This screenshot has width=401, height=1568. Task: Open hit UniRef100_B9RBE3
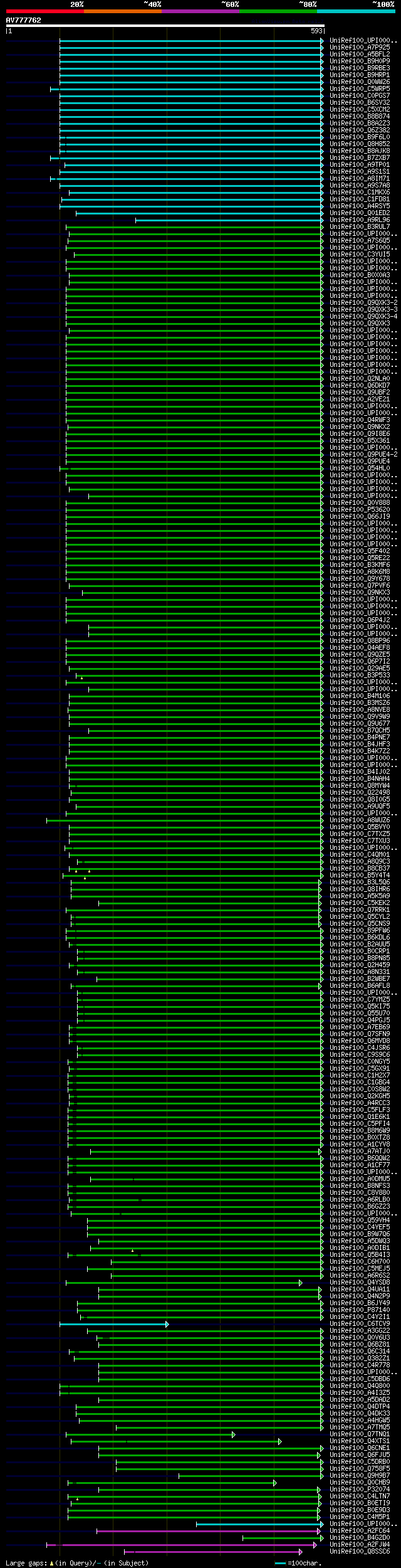(x=360, y=68)
